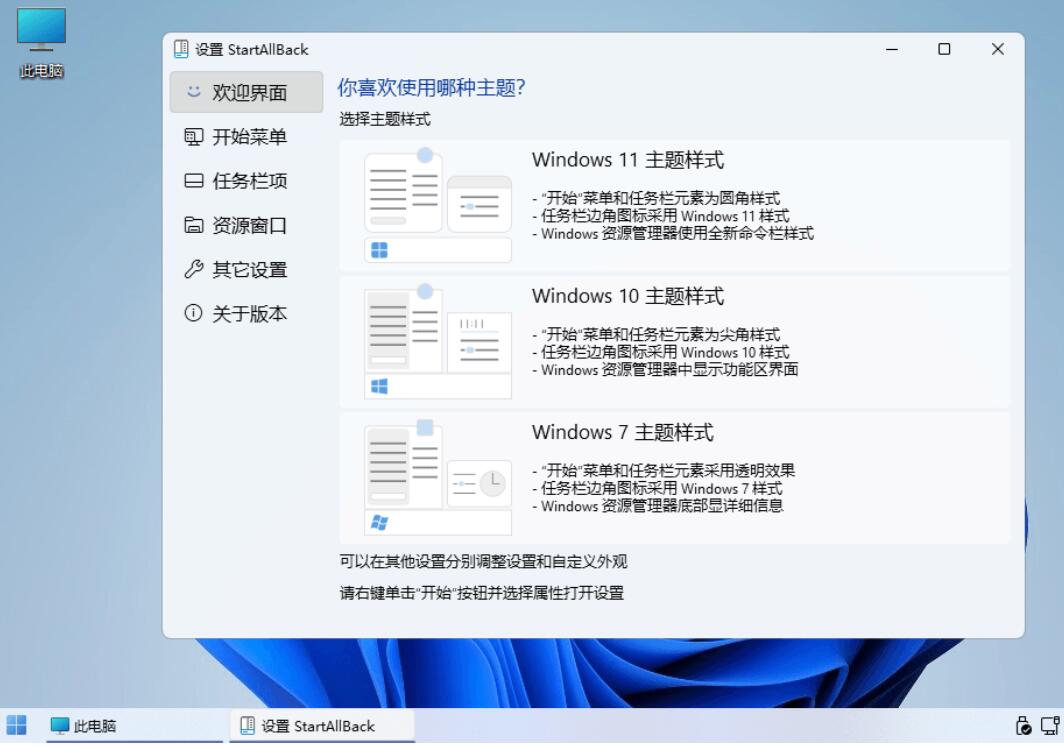Image resolution: width=1064 pixels, height=746 pixels.
Task: Click the smiley icon beside 欢迎界面
Action: [193, 91]
